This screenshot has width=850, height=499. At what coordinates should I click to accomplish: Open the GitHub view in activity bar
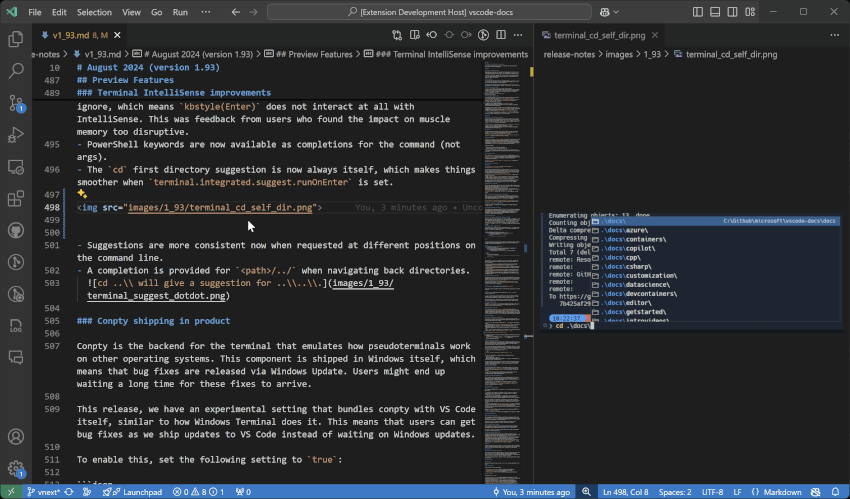coord(16,230)
